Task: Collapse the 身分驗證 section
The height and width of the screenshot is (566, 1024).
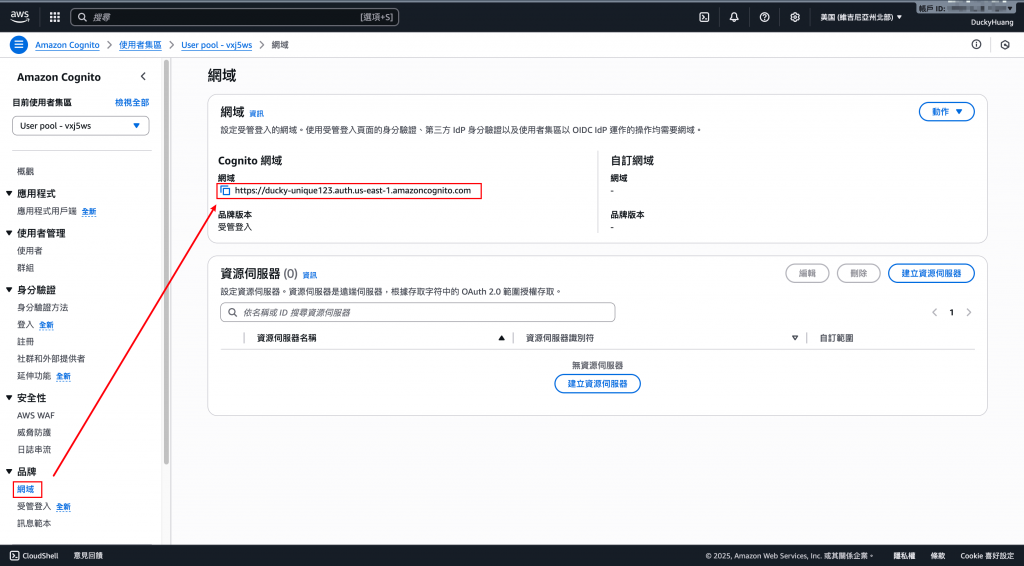Action: click(9, 290)
